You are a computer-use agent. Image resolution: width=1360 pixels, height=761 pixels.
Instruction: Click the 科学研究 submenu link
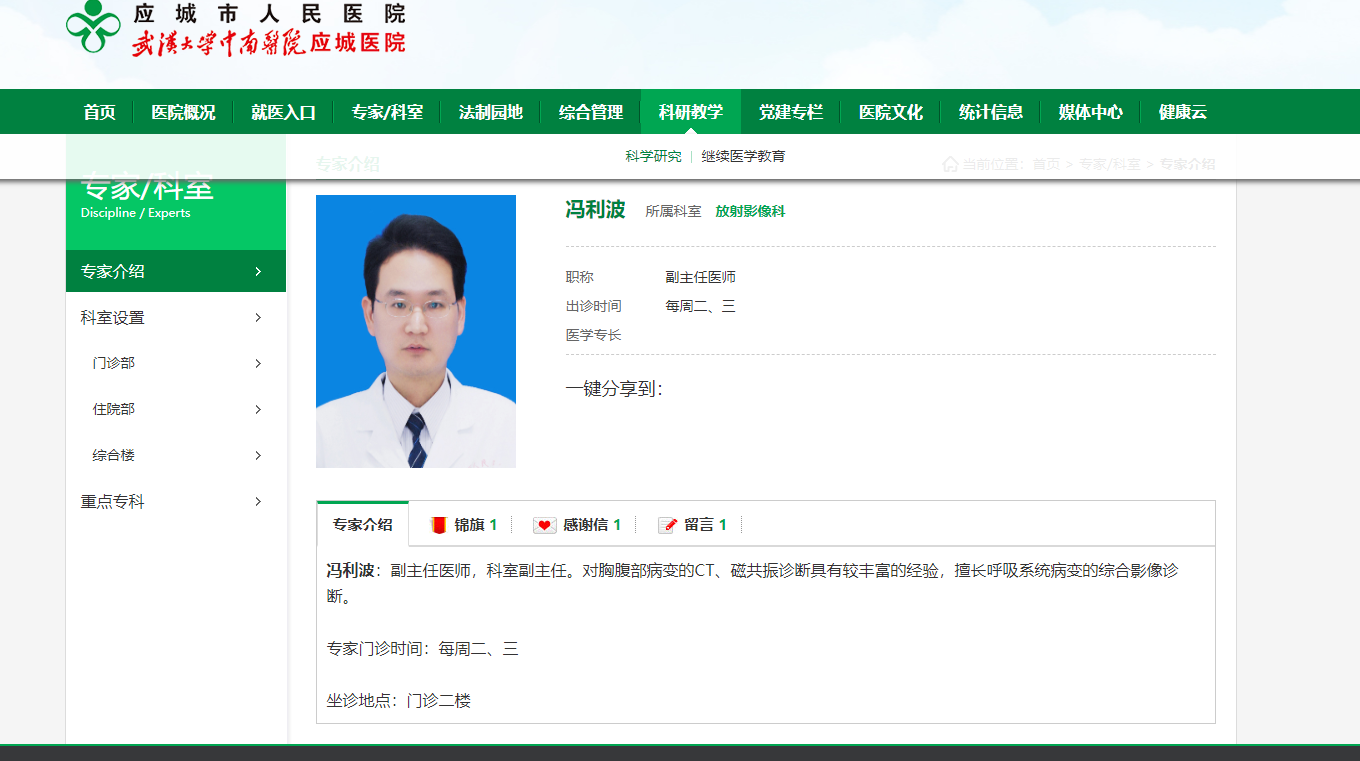[653, 156]
